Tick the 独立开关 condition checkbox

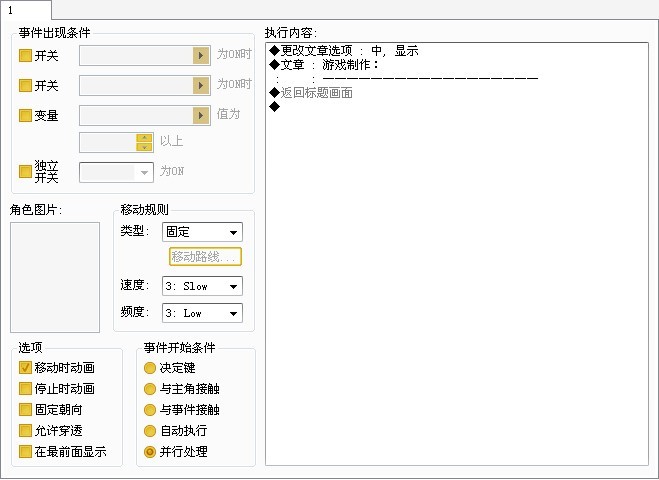tap(25, 171)
